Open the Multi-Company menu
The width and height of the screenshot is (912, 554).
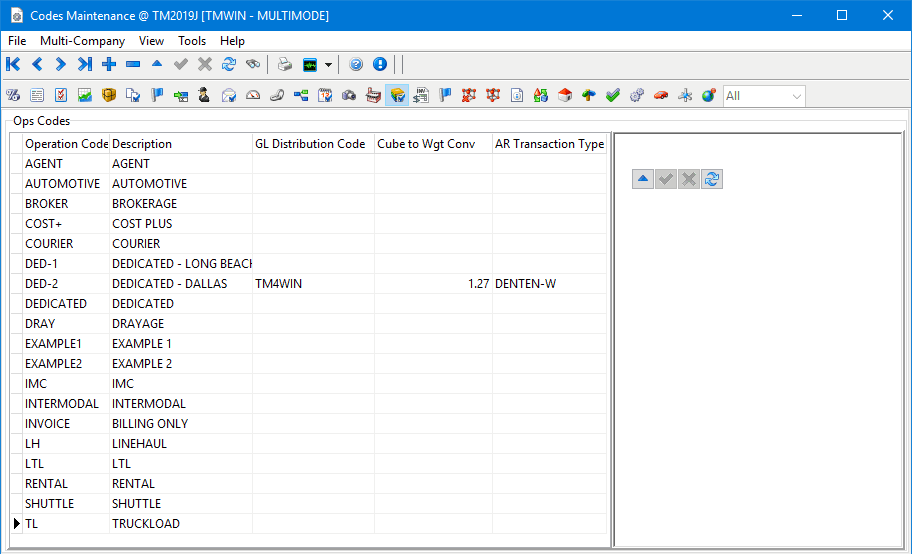point(82,41)
